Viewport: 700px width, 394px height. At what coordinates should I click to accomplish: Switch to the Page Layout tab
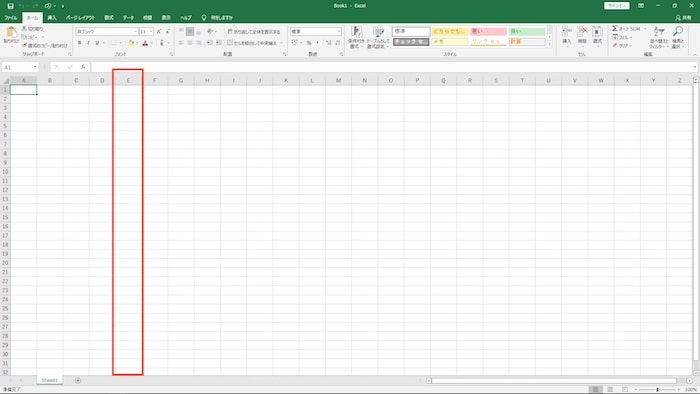coord(80,18)
